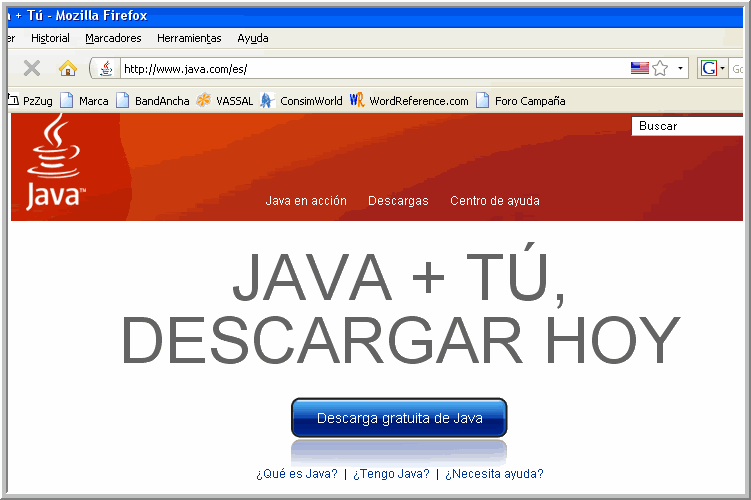
Task: Click the US flag icon in address bar
Action: coord(639,68)
